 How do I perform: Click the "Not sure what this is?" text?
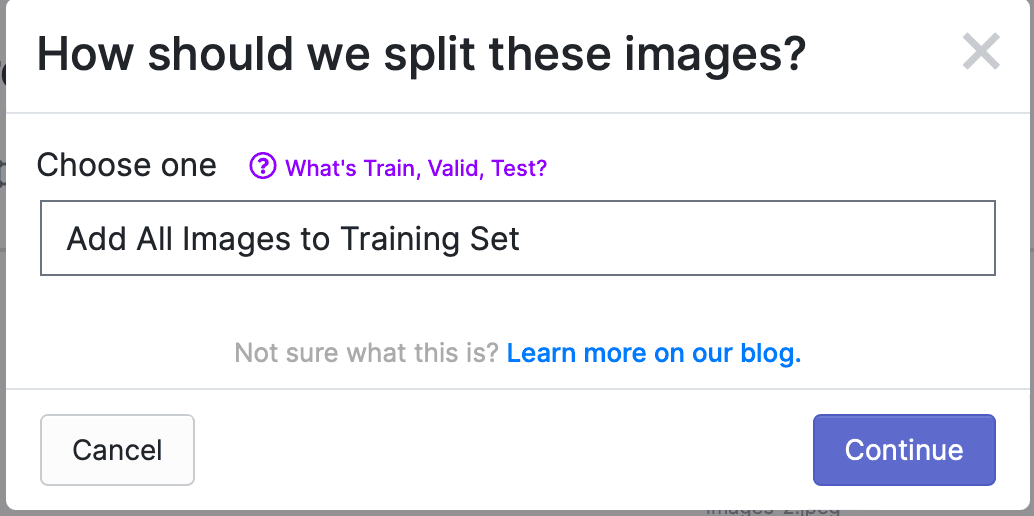click(x=367, y=353)
